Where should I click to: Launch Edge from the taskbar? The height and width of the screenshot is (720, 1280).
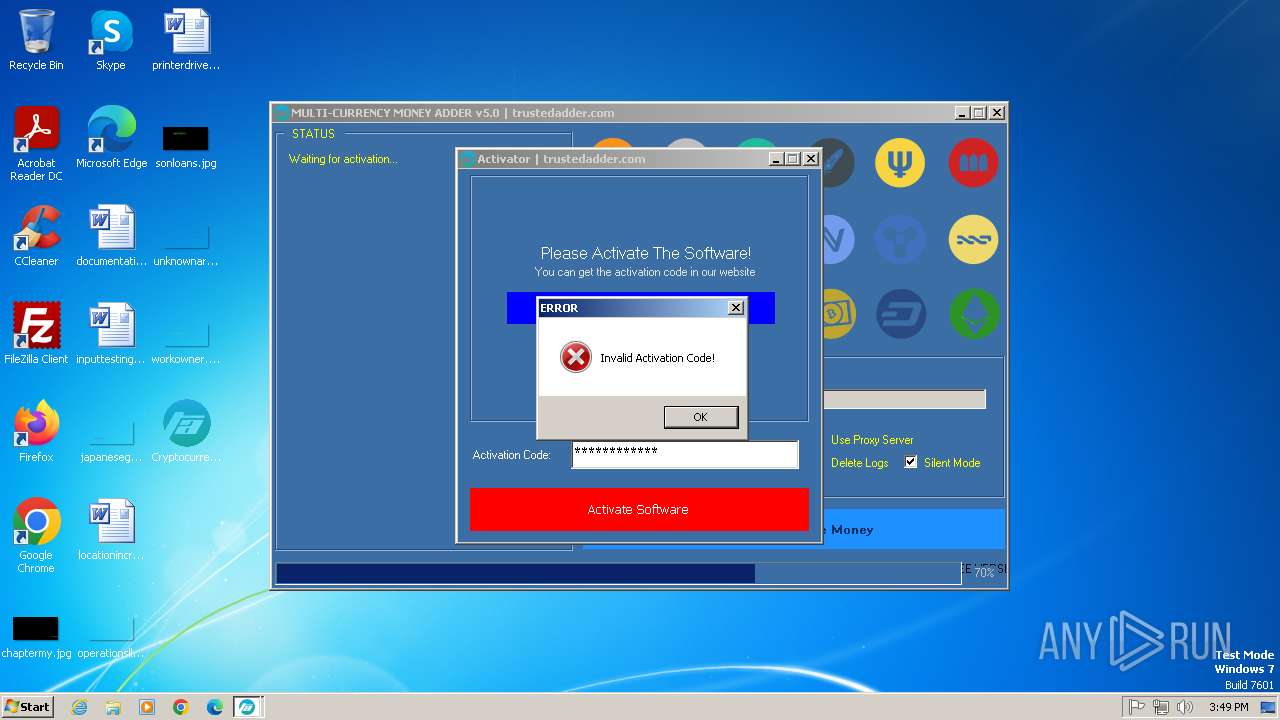pos(215,707)
